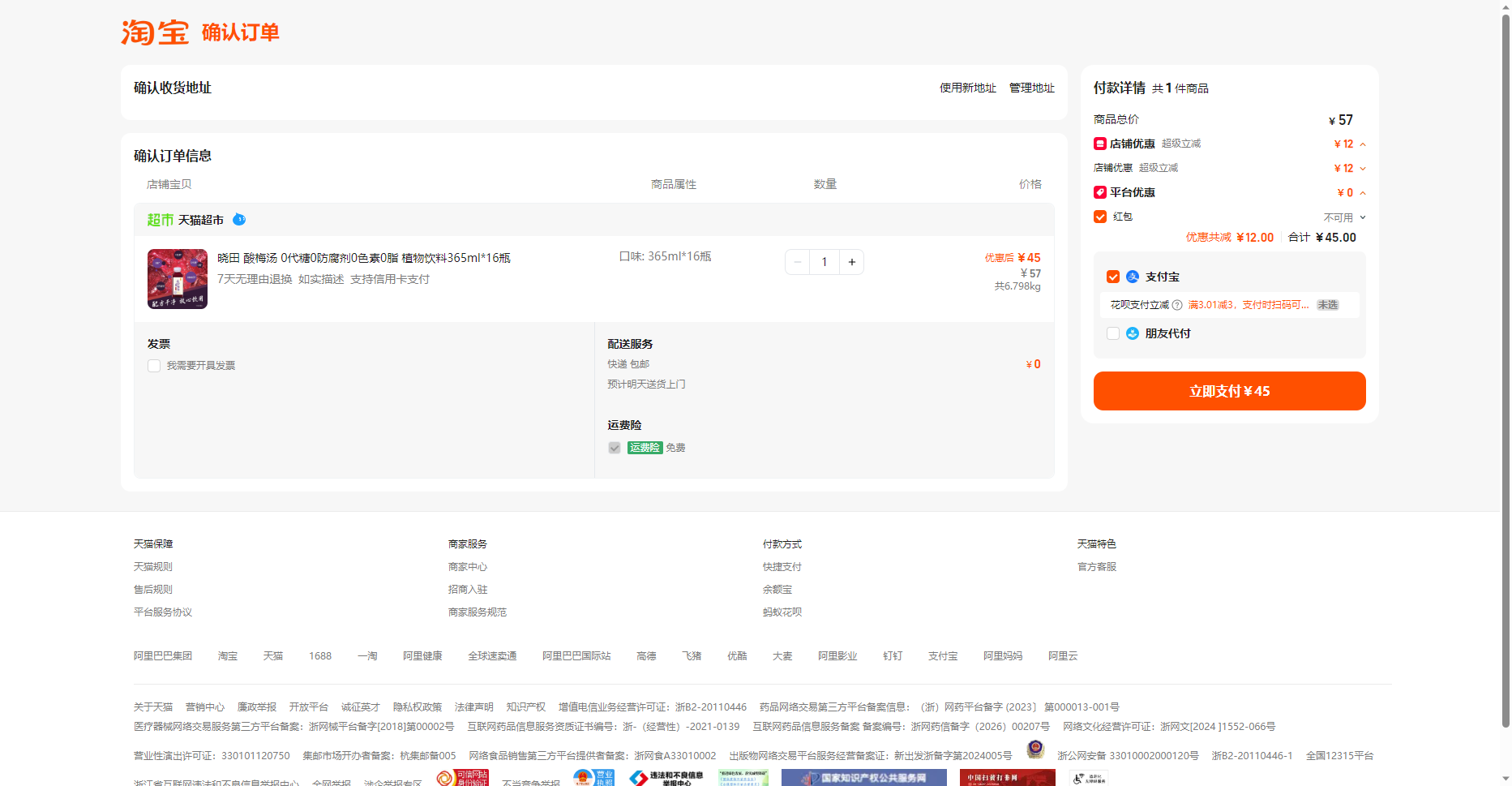Open 官方客服 footer link
1512x786 pixels.
pyautogui.click(x=1097, y=567)
